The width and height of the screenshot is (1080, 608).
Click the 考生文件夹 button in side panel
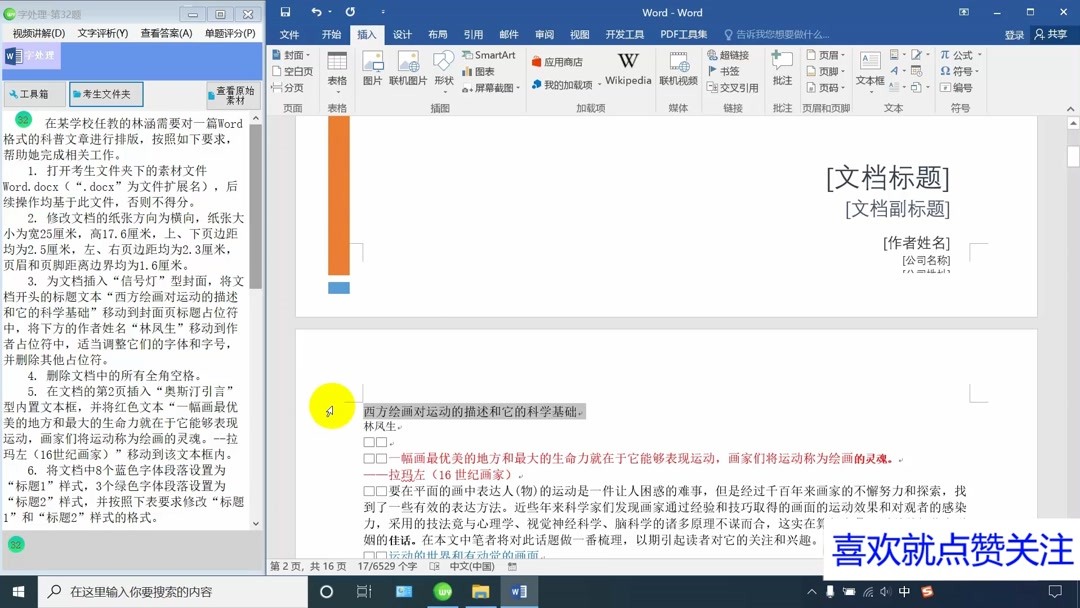click(x=106, y=93)
